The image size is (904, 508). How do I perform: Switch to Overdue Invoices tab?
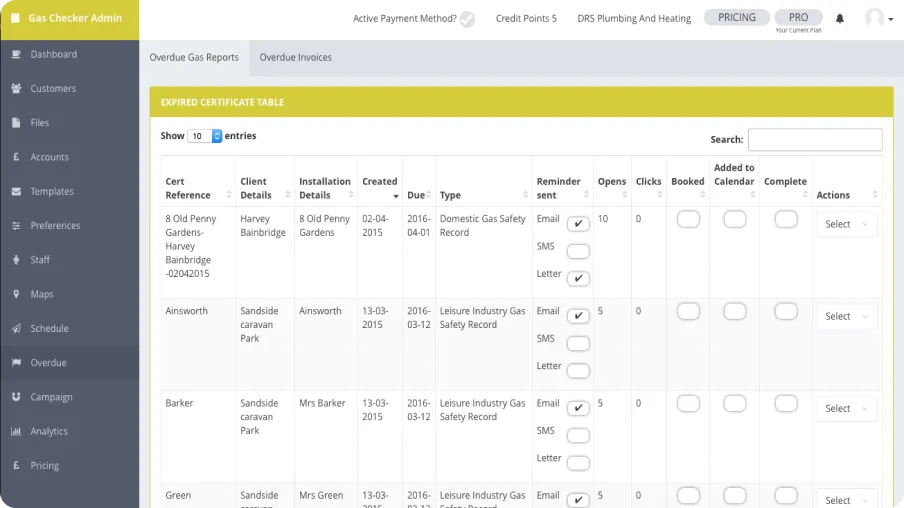tap(295, 57)
